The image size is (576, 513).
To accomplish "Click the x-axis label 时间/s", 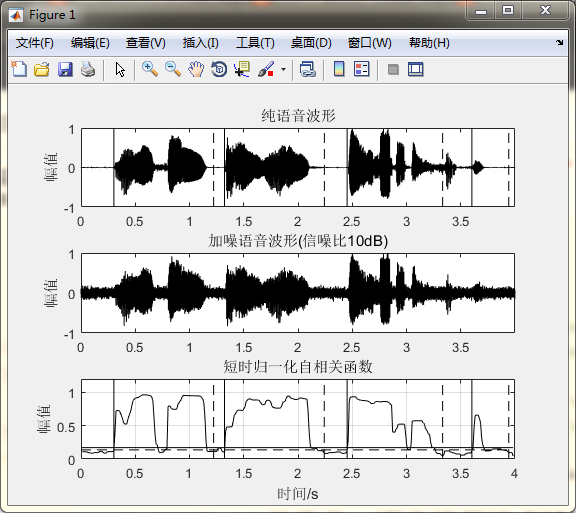I will pyautogui.click(x=298, y=494).
